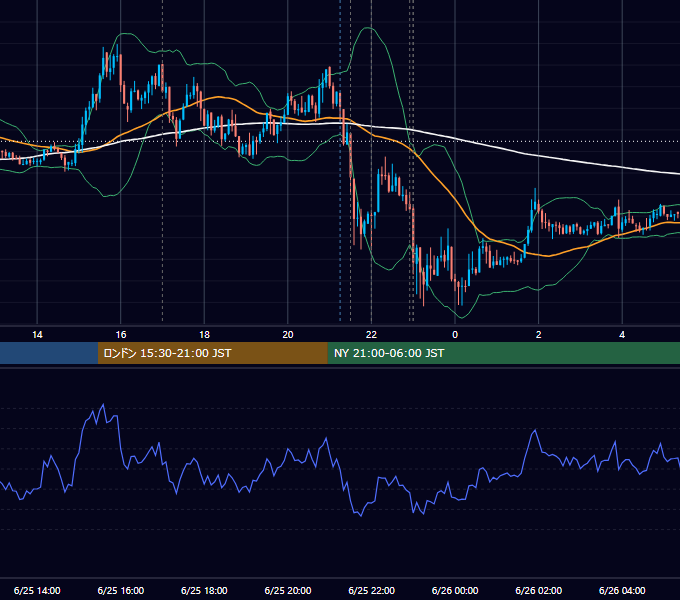Click the 6/25 20:00 date label
This screenshot has height=600, width=680.
pos(288,590)
